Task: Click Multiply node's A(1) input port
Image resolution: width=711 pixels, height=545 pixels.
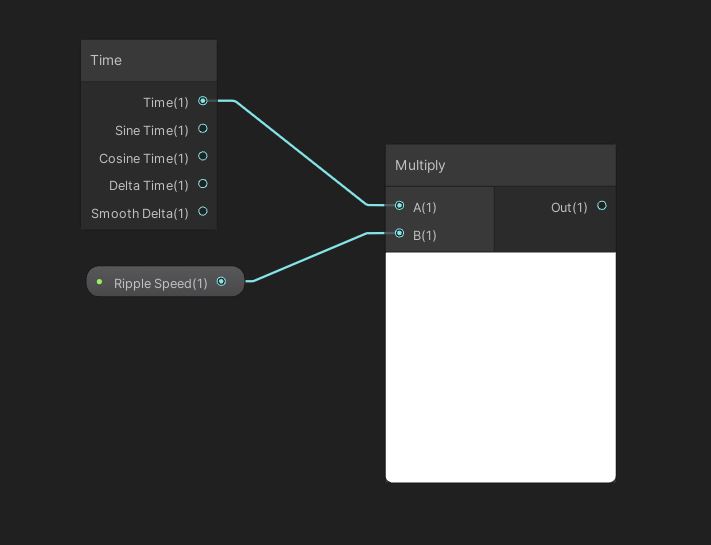Action: coord(400,206)
